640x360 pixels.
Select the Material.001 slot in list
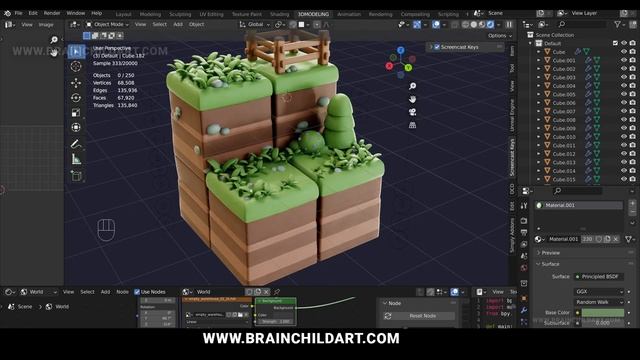(x=579, y=205)
